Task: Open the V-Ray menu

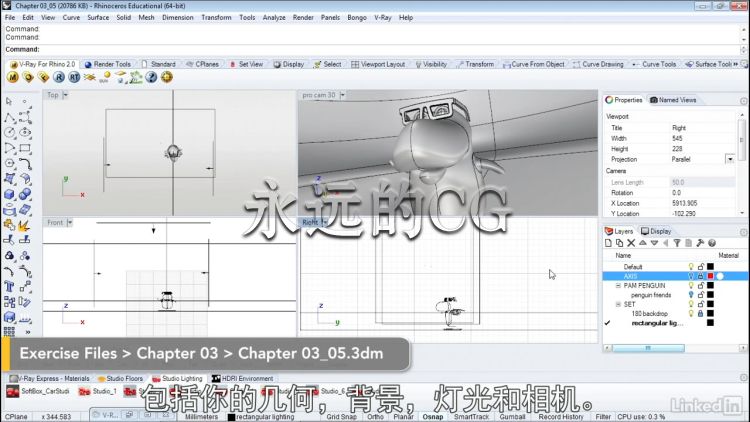Action: point(383,17)
